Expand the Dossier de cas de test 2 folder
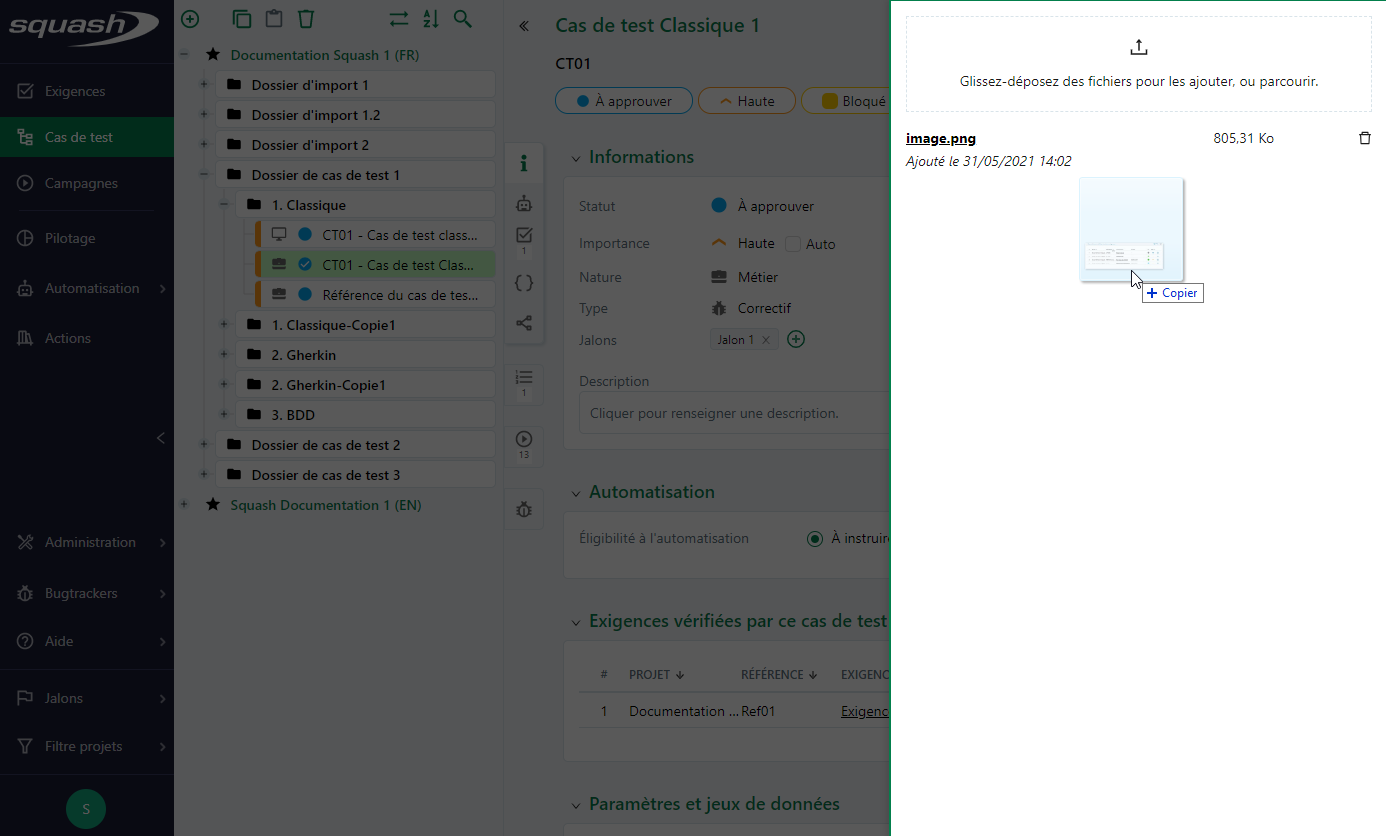This screenshot has height=836, width=1386. (204, 445)
